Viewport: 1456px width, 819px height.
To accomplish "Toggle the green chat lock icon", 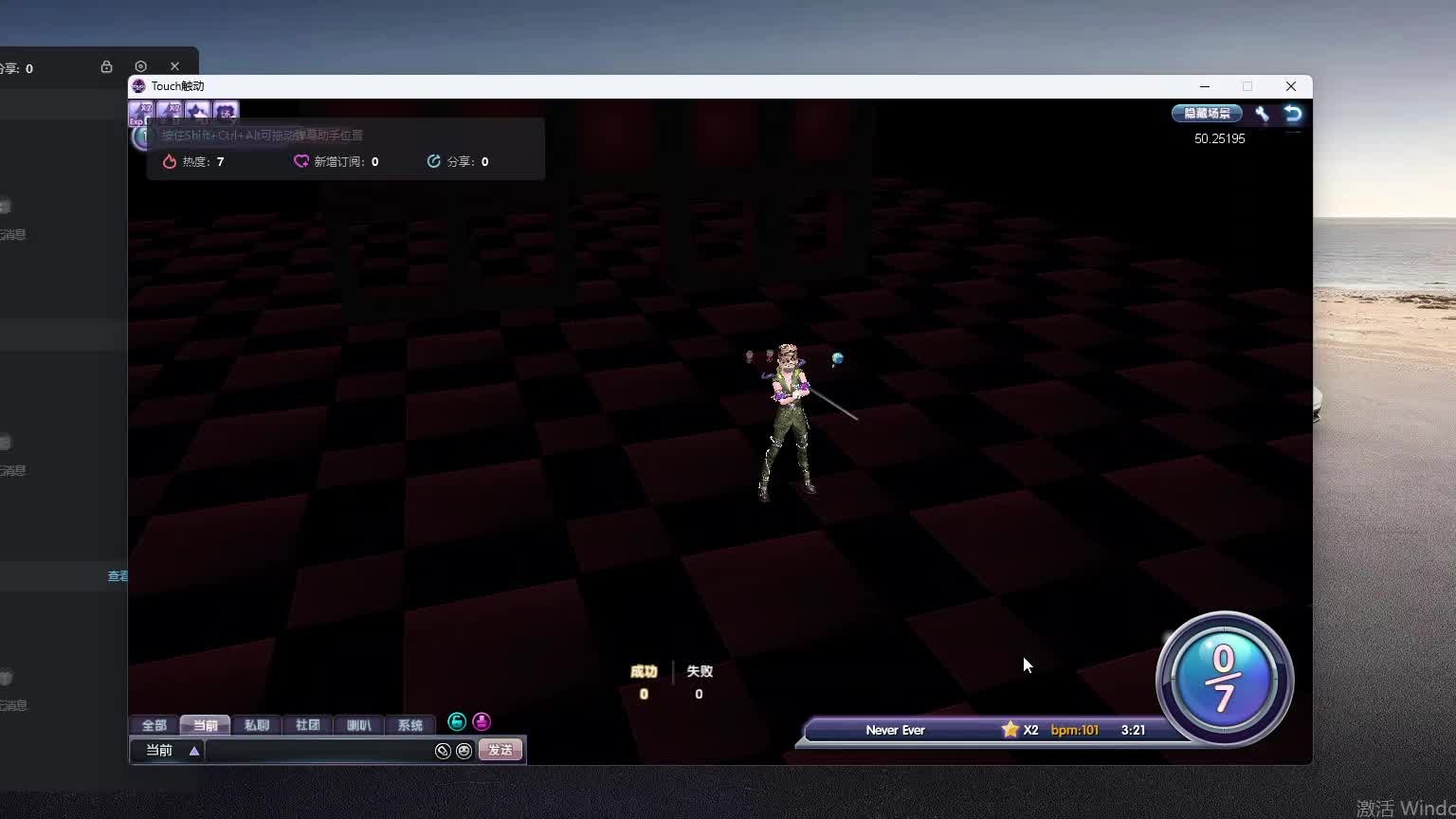I will coord(457,722).
